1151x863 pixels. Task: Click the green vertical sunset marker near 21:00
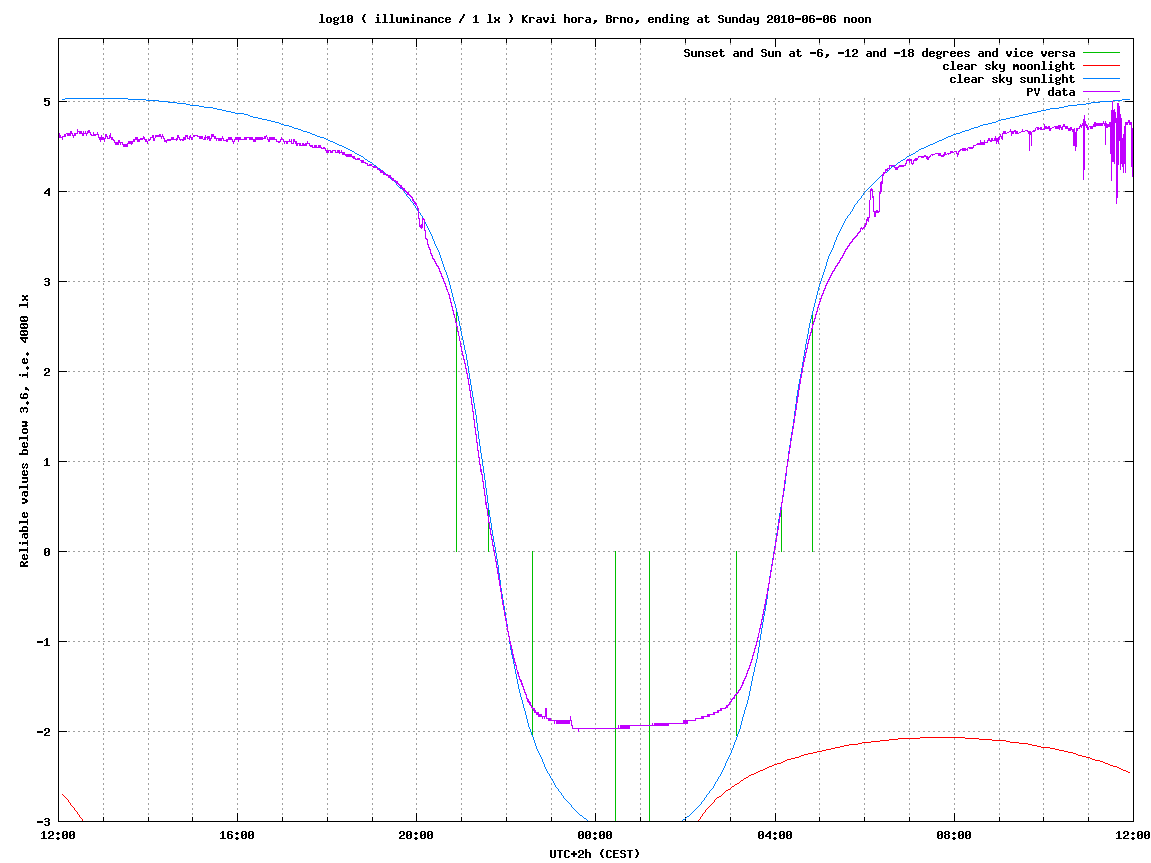point(457,432)
